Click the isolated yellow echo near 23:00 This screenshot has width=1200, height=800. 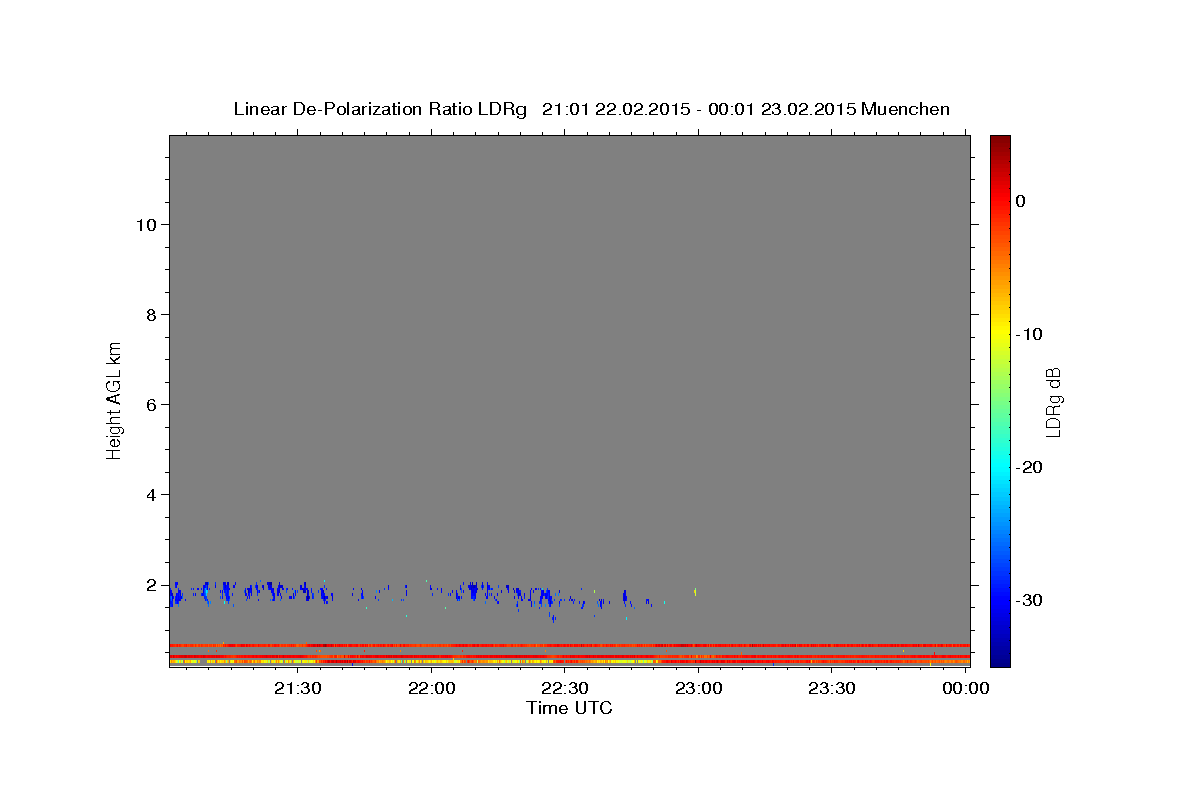(694, 592)
